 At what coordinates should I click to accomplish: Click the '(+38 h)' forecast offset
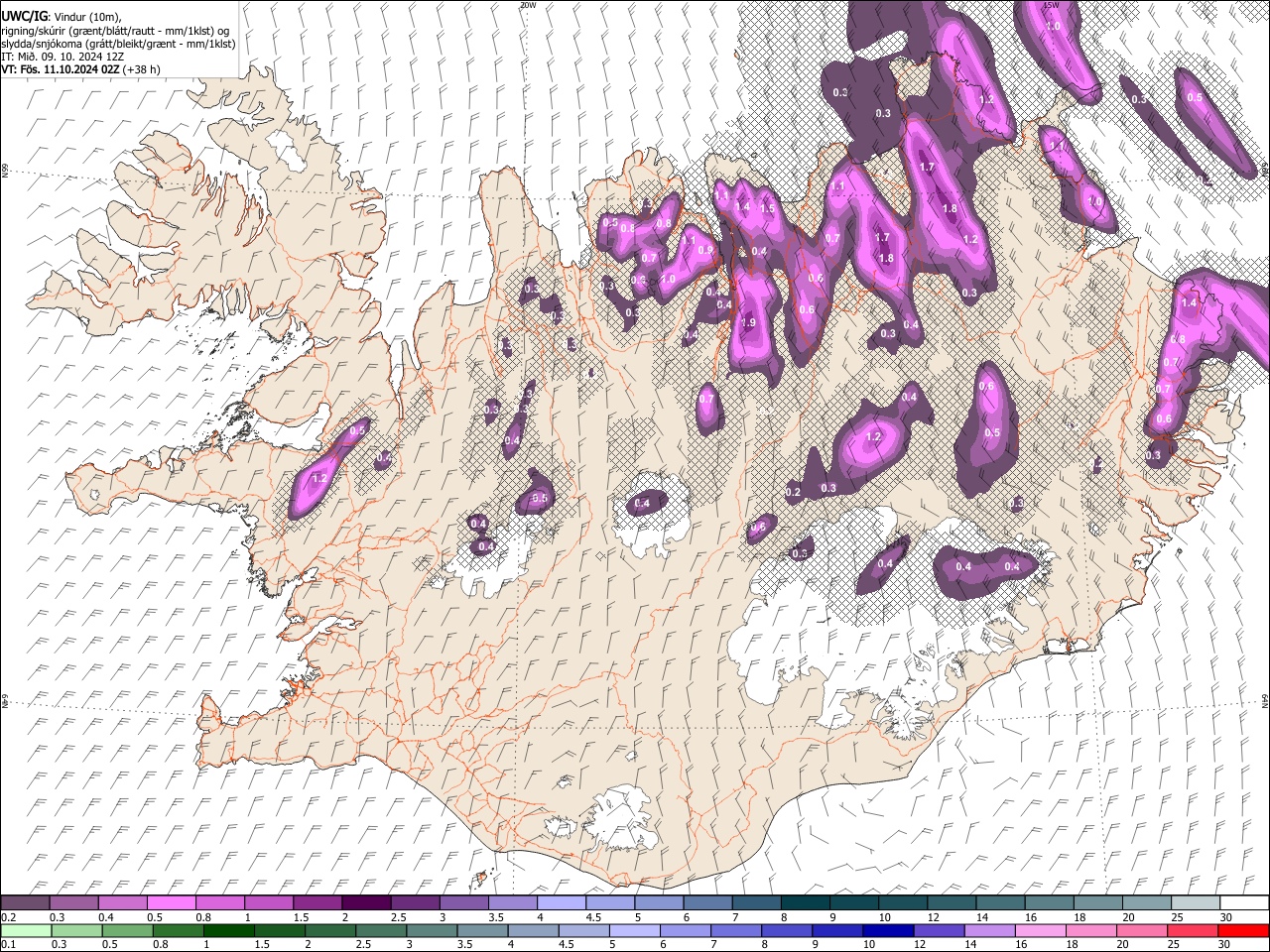click(142, 69)
